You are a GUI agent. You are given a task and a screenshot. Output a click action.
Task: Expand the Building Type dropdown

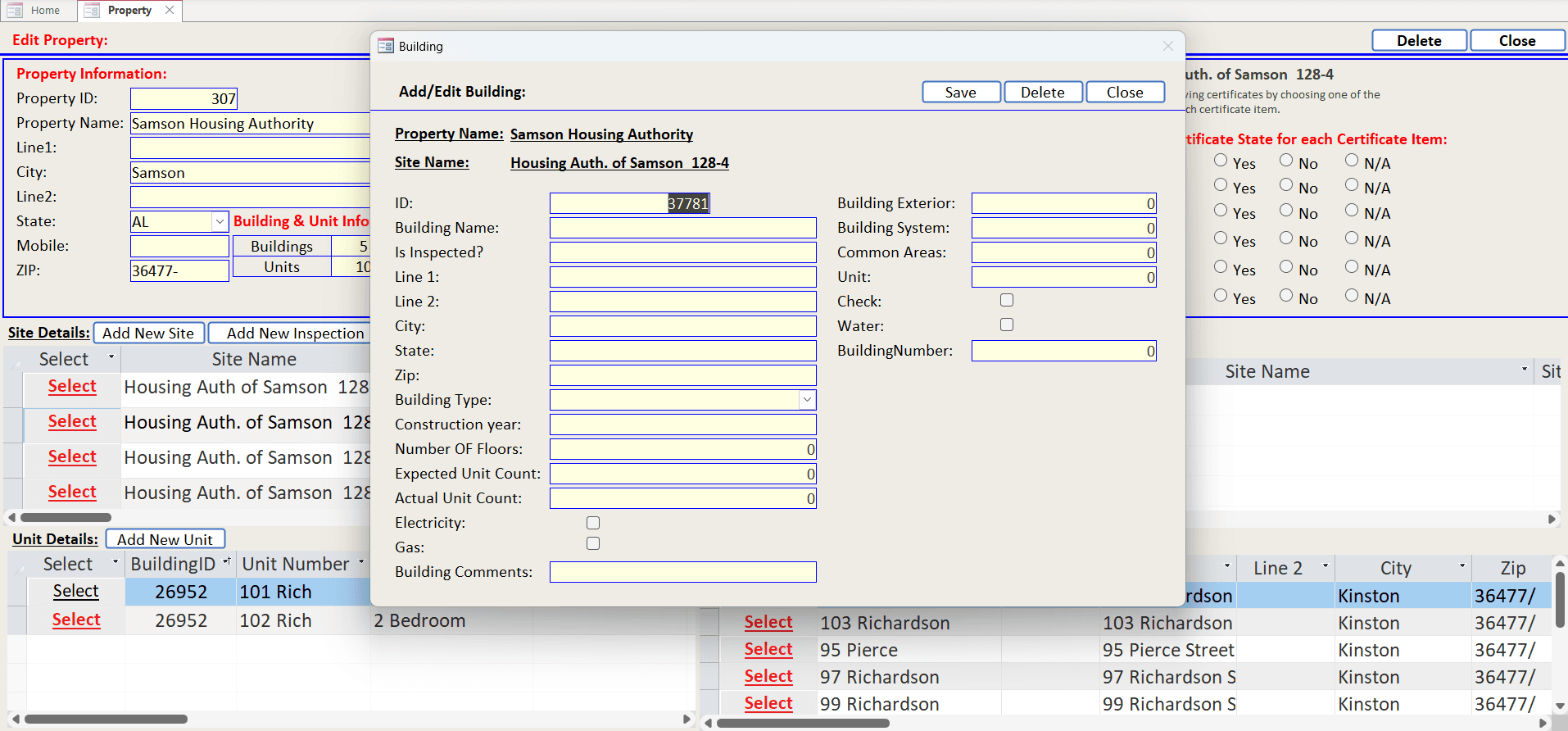tap(807, 400)
